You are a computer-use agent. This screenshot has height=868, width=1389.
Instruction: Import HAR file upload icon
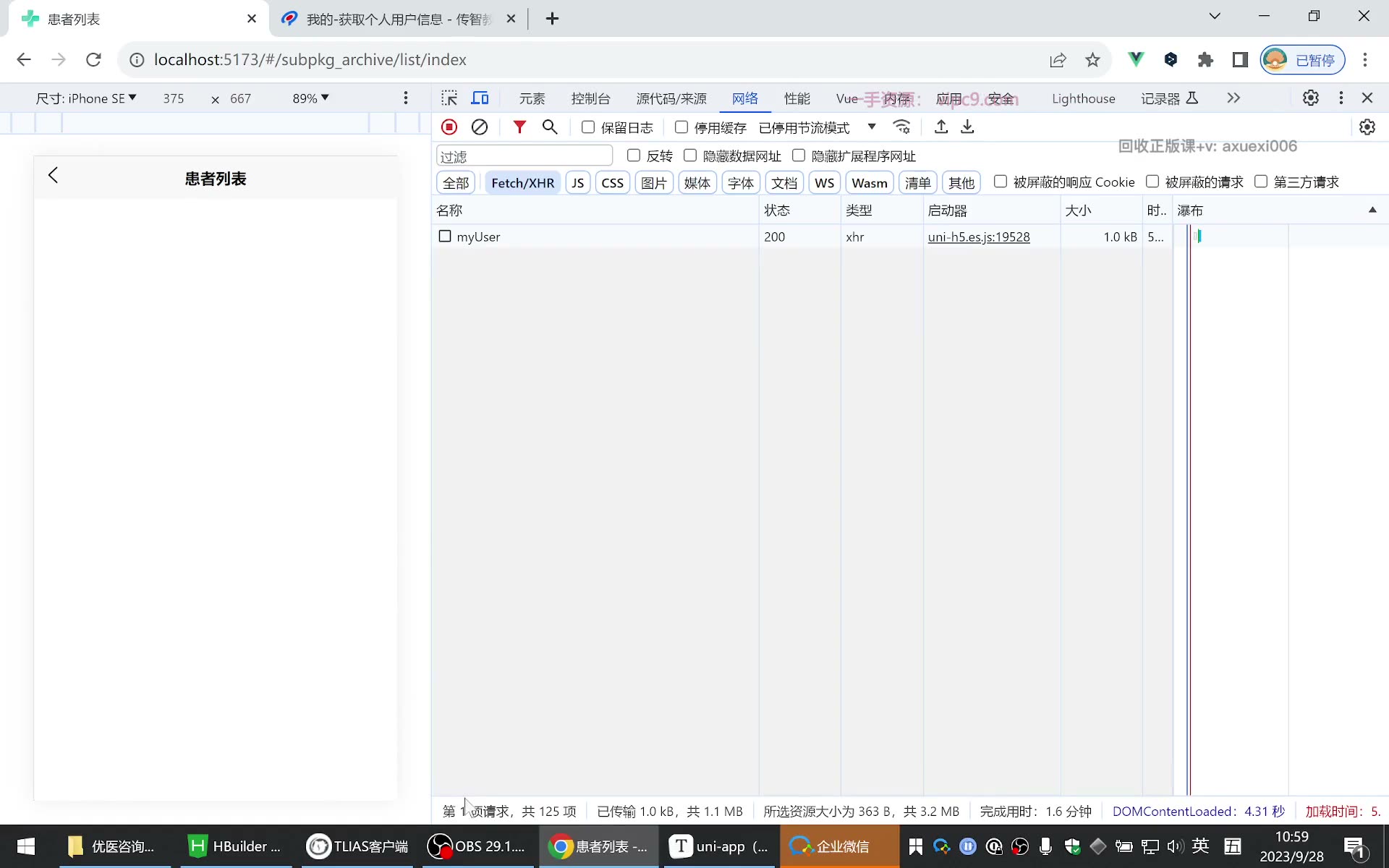coord(941,127)
